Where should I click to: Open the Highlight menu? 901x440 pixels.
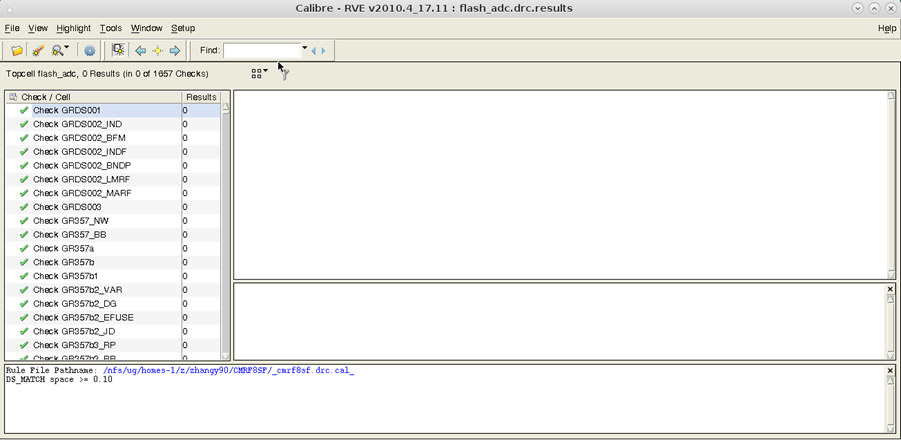click(x=73, y=28)
